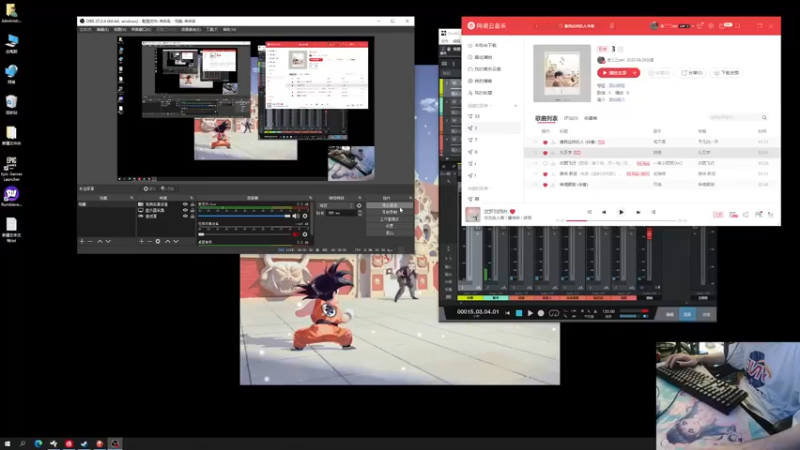The width and height of the screenshot is (800, 450).
Task: Click the user avatar in NetEase title bar
Action: [x=654, y=26]
